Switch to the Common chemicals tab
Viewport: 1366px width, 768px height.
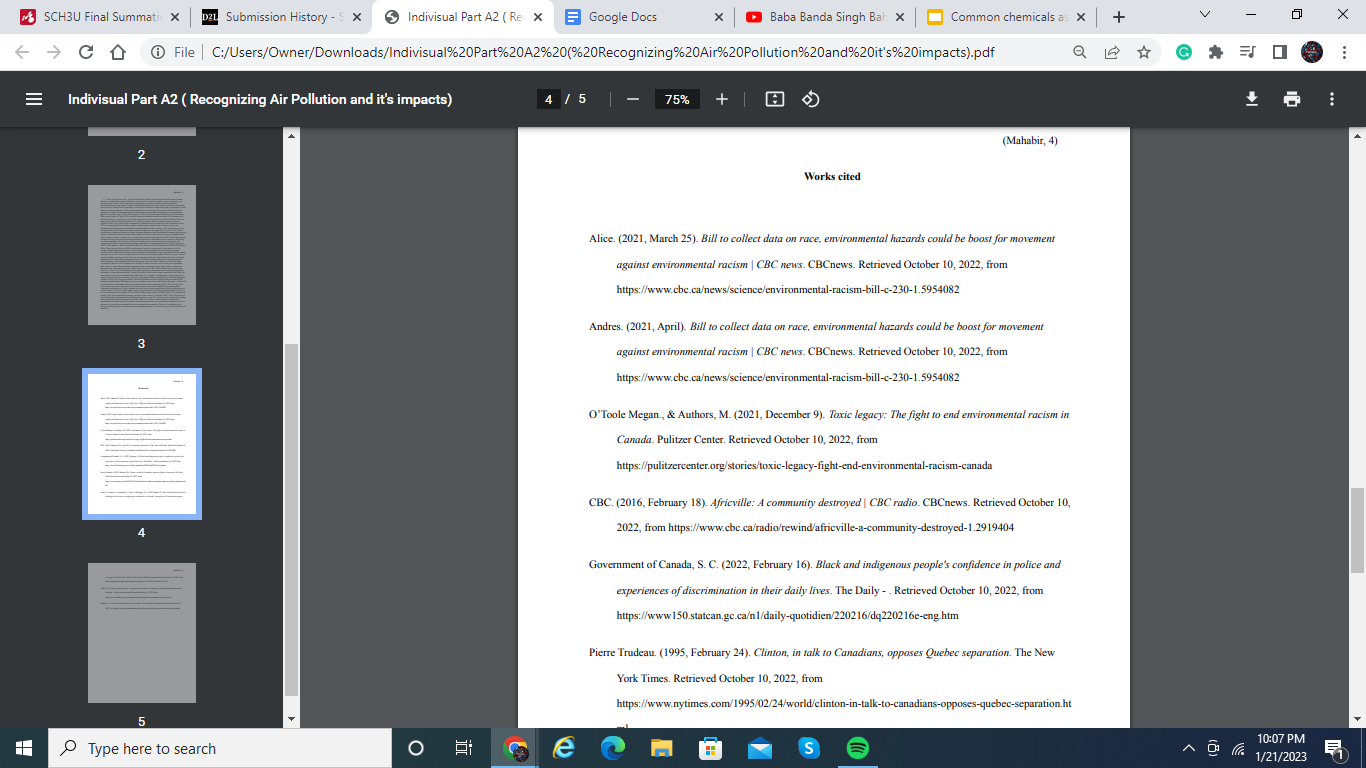tap(1008, 17)
